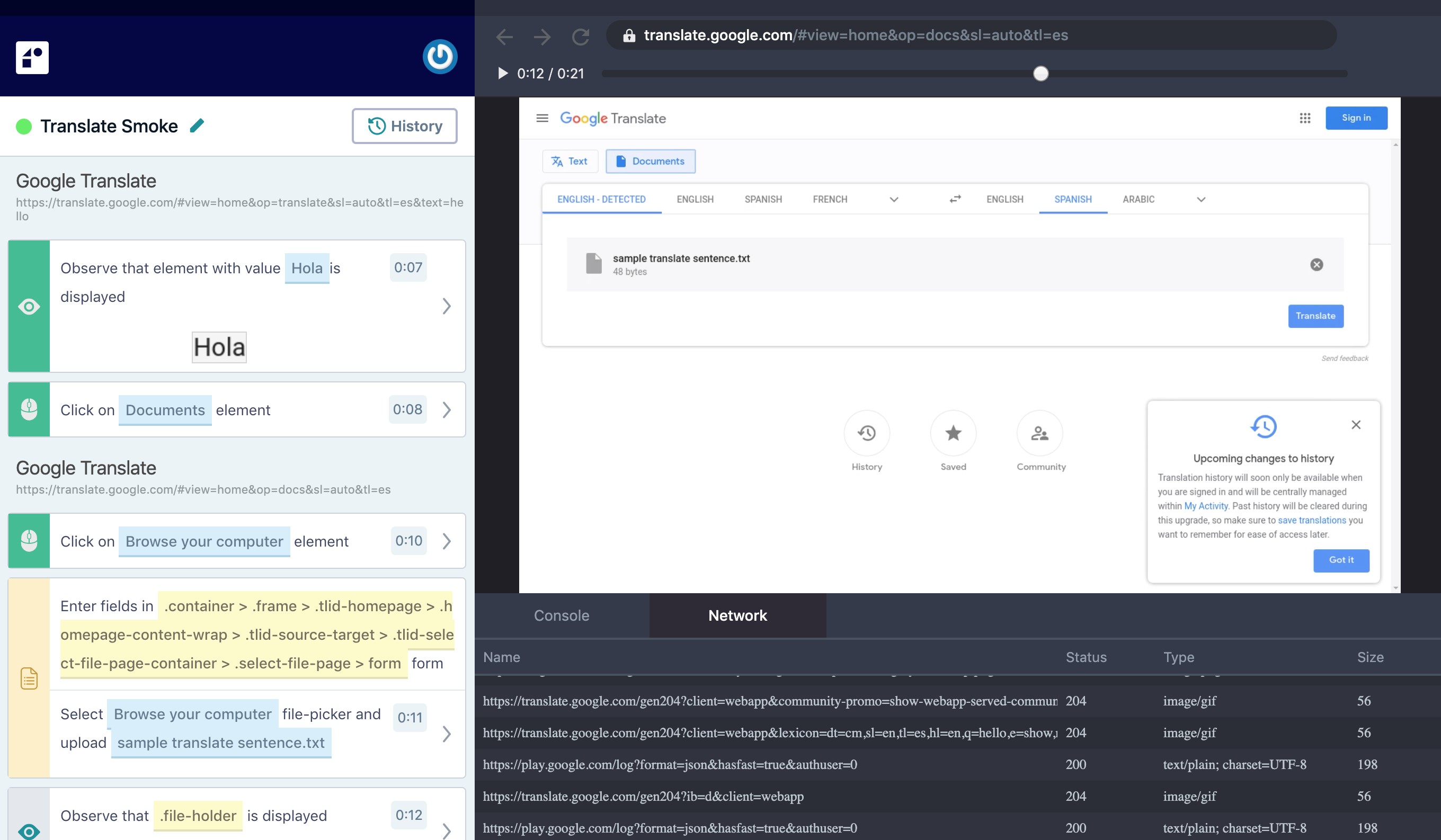Image resolution: width=1441 pixels, height=840 pixels.
Task: Reload the page with refresh icon
Action: 581,37
